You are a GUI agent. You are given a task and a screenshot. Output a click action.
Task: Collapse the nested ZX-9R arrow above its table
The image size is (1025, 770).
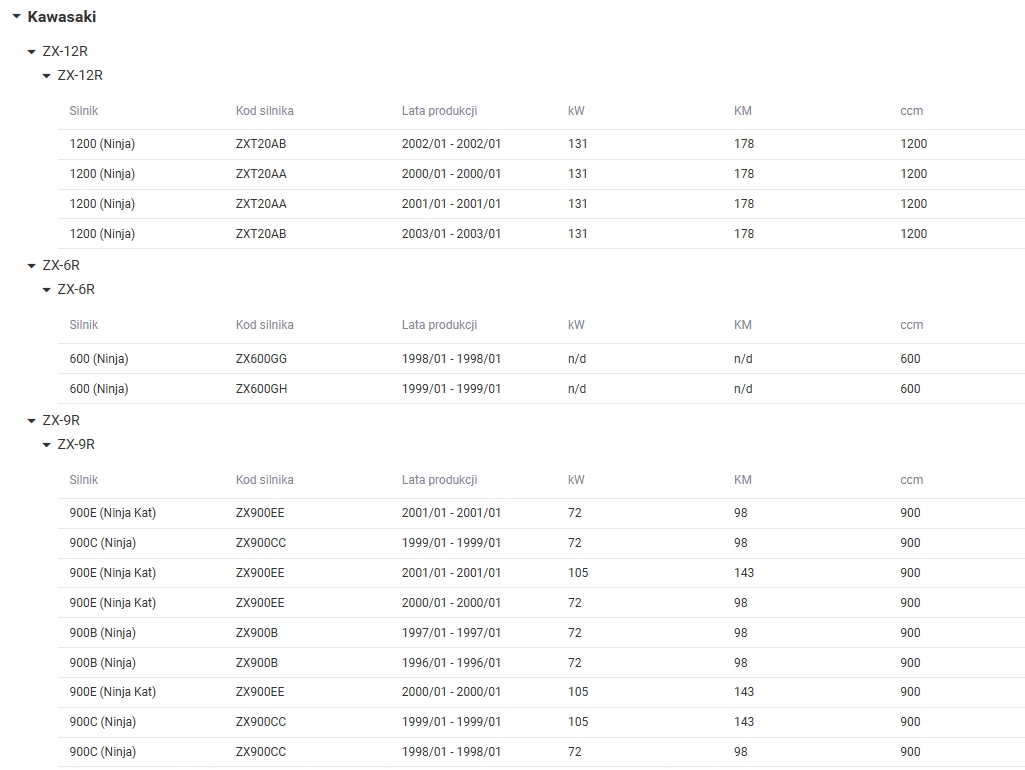point(46,445)
